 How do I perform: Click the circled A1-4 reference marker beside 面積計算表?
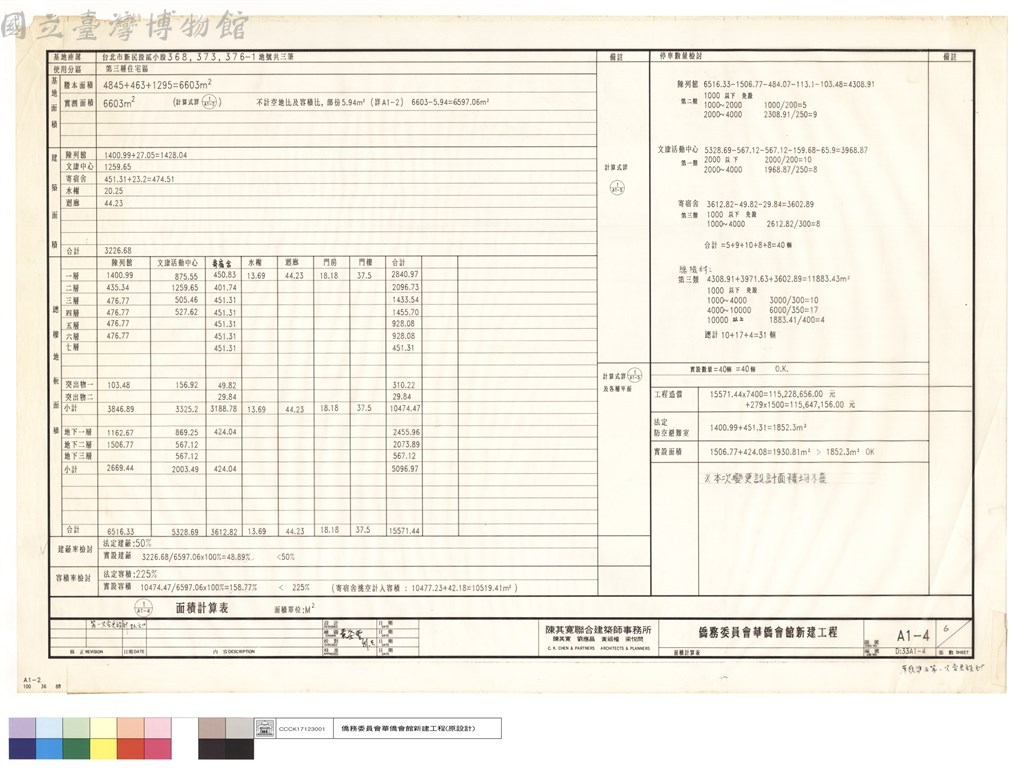144,608
